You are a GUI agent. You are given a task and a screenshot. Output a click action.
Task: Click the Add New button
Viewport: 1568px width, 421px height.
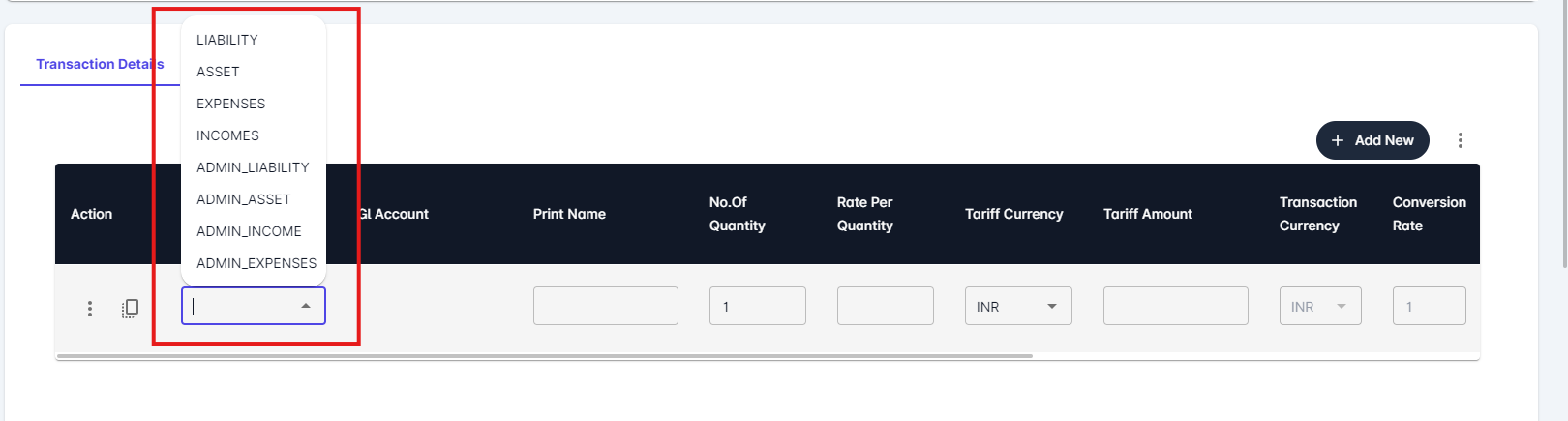pyautogui.click(x=1372, y=140)
